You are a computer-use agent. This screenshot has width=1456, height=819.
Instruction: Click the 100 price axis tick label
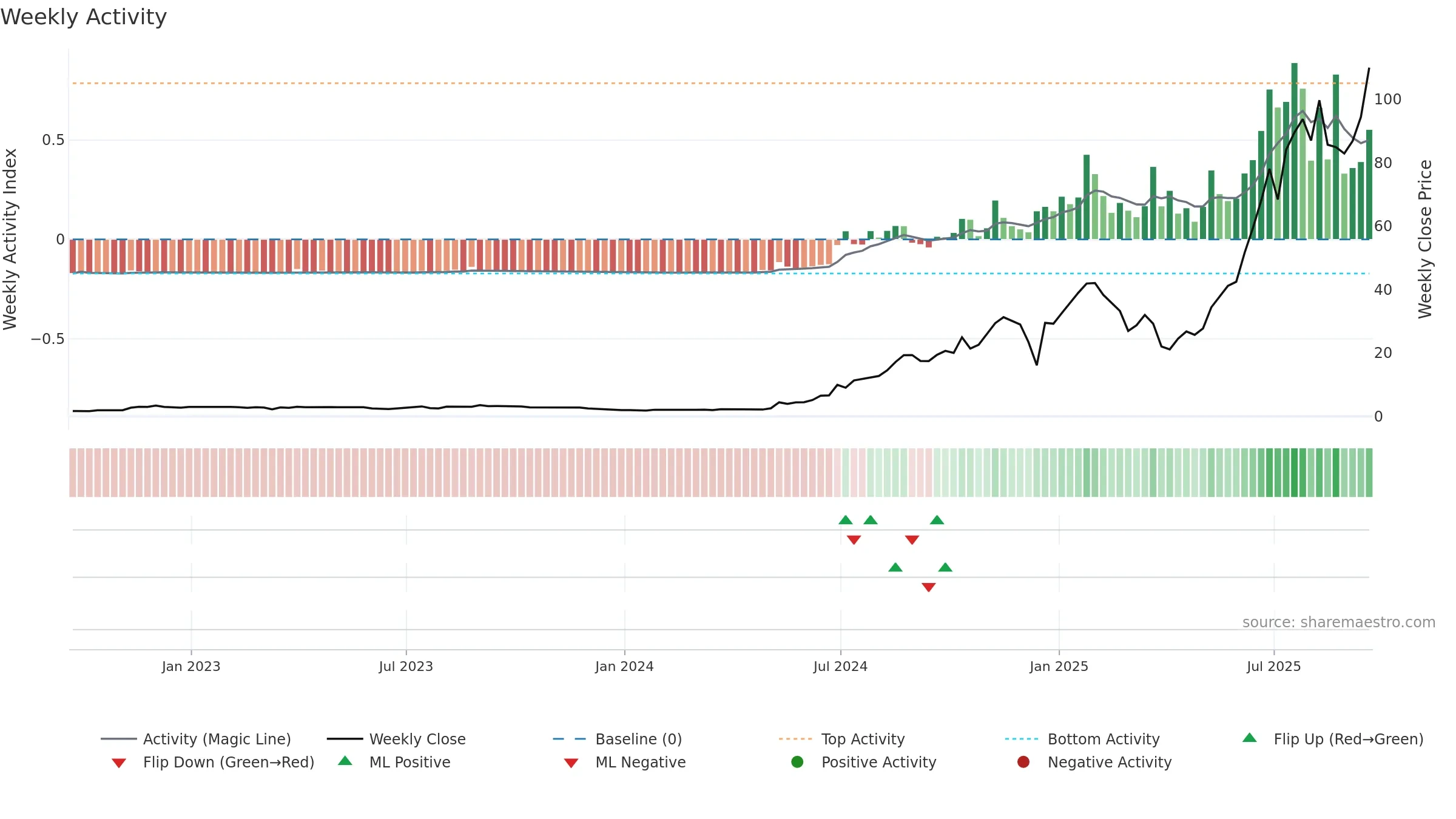click(x=1387, y=99)
